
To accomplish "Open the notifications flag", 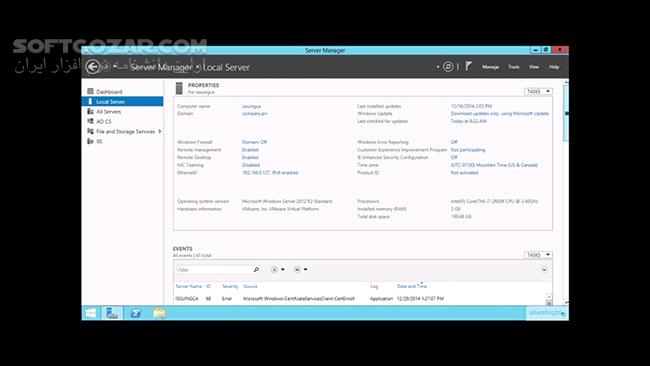I will (468, 66).
